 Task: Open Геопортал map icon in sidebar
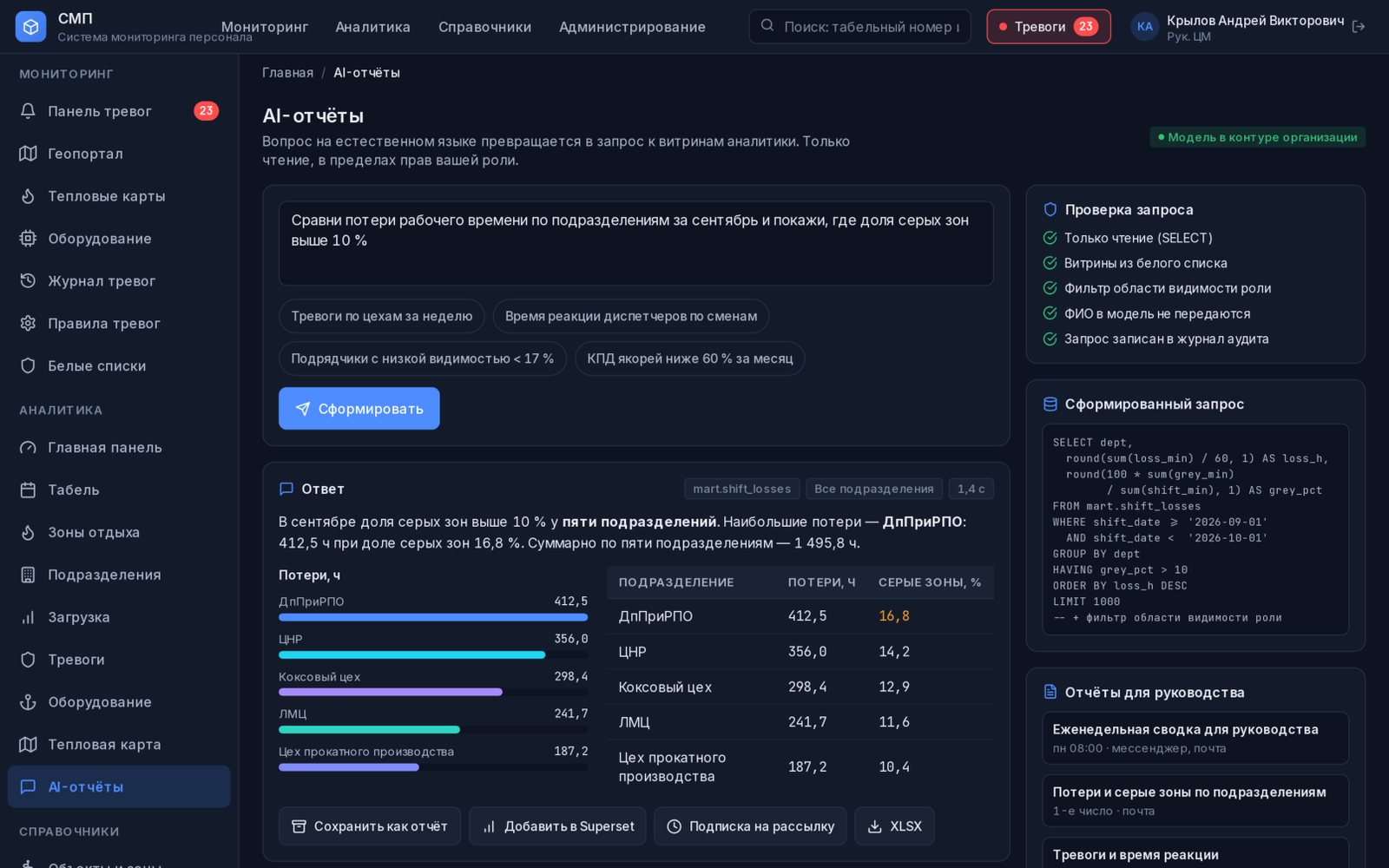click(x=28, y=154)
